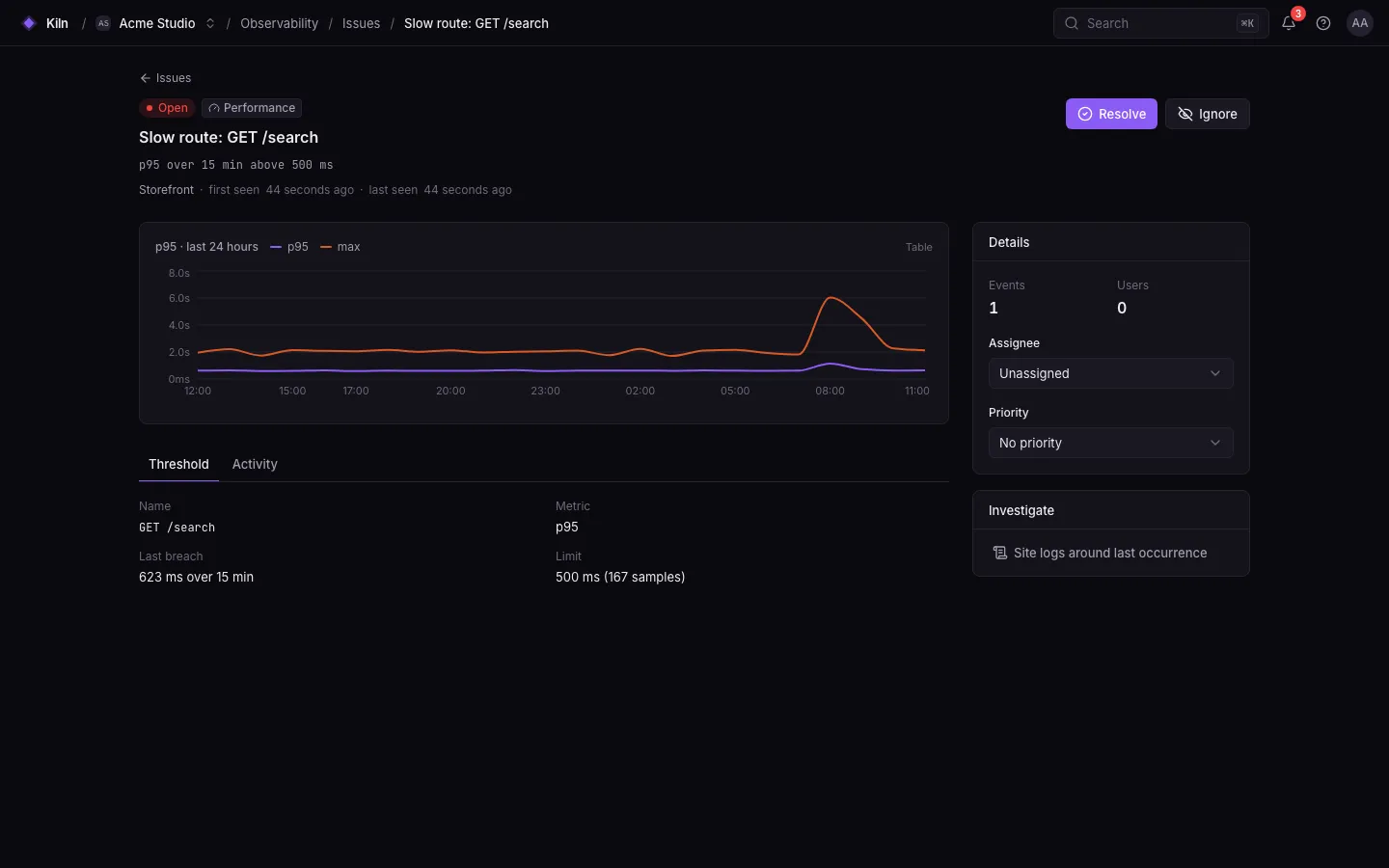The image size is (1389, 868).
Task: Toggle the max series in chart legend
Action: [x=340, y=247]
